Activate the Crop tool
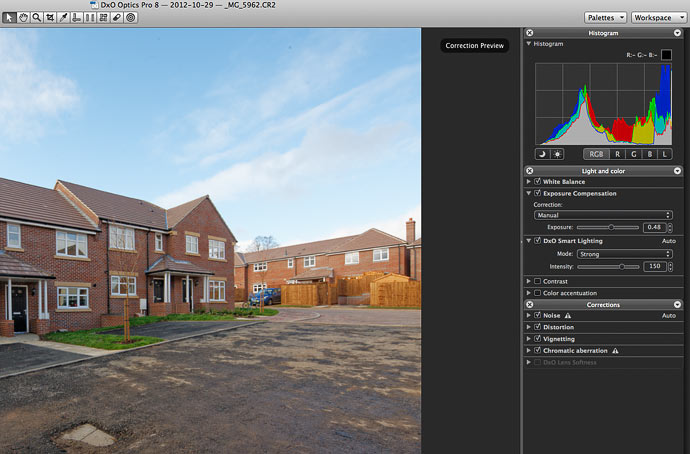This screenshot has height=454, width=690. [x=50, y=18]
